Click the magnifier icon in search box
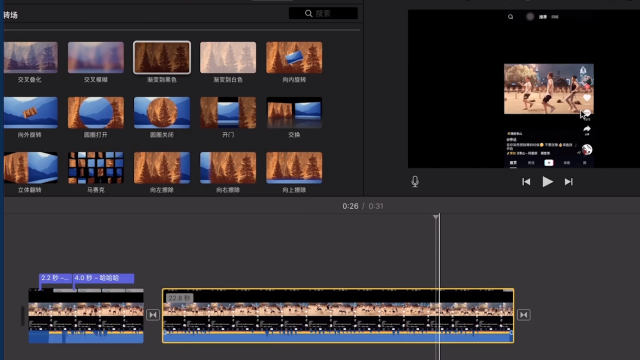 point(309,13)
